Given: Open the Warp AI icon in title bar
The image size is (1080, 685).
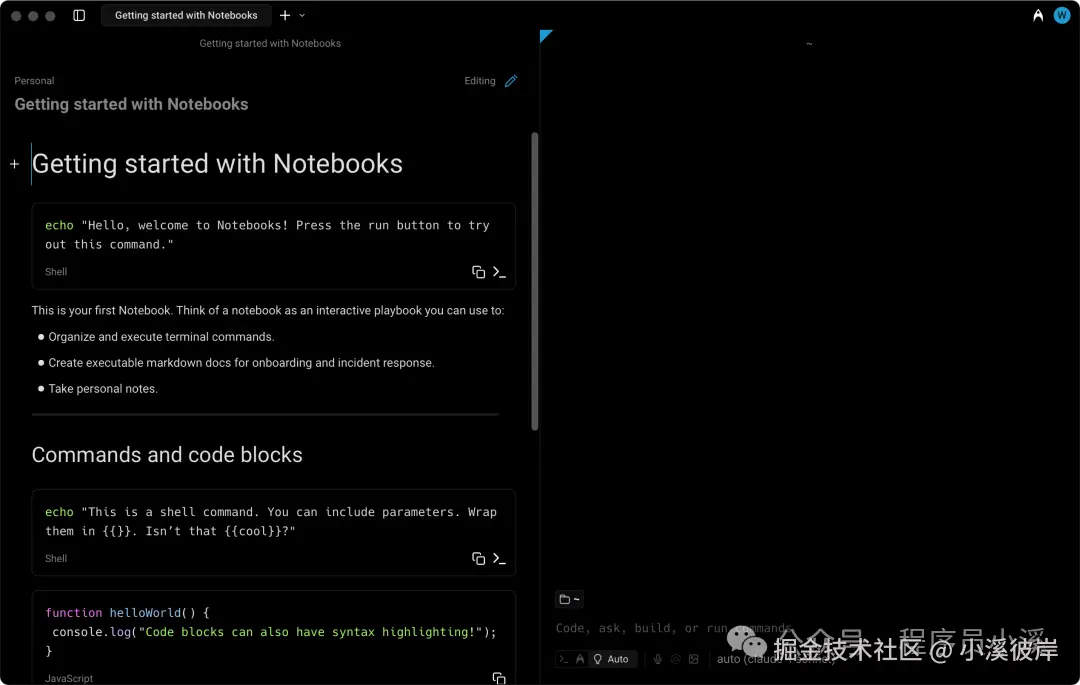Looking at the screenshot, I should click(x=1038, y=15).
